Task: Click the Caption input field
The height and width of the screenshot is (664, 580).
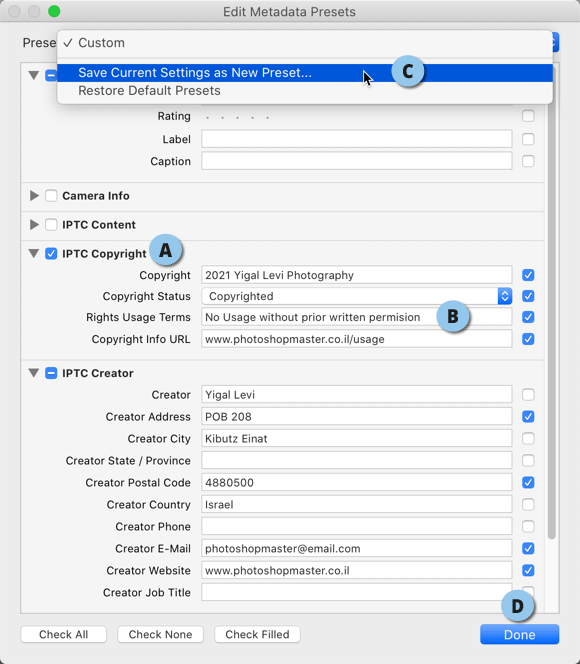Action: 357,161
